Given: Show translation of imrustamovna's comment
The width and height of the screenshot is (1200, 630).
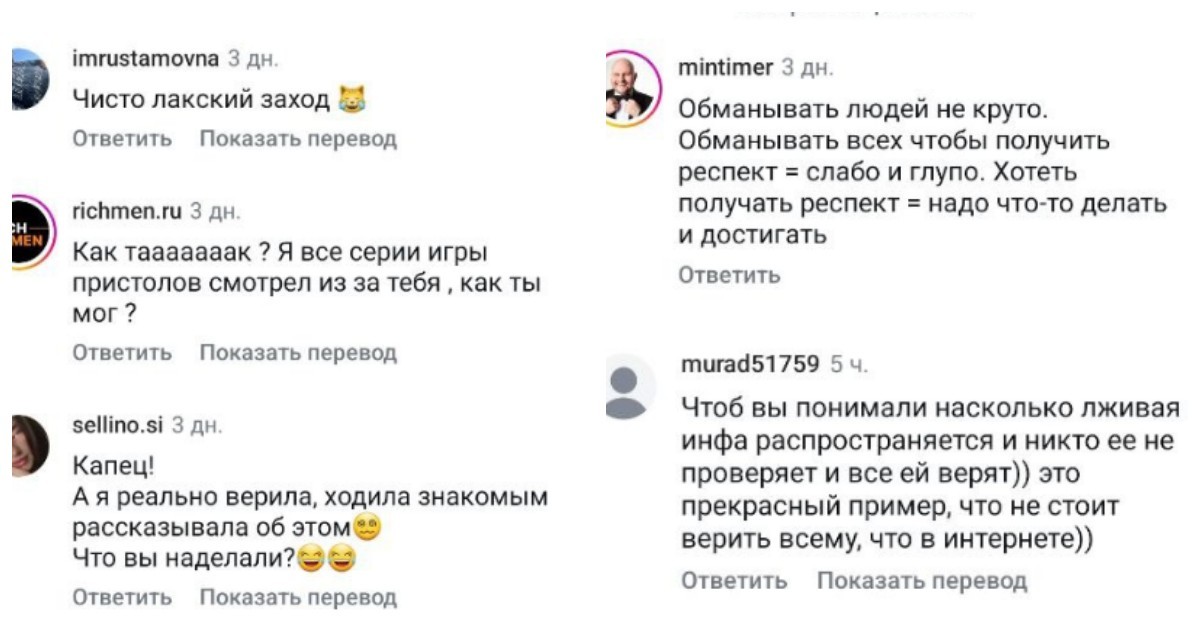Looking at the screenshot, I should click(298, 139).
